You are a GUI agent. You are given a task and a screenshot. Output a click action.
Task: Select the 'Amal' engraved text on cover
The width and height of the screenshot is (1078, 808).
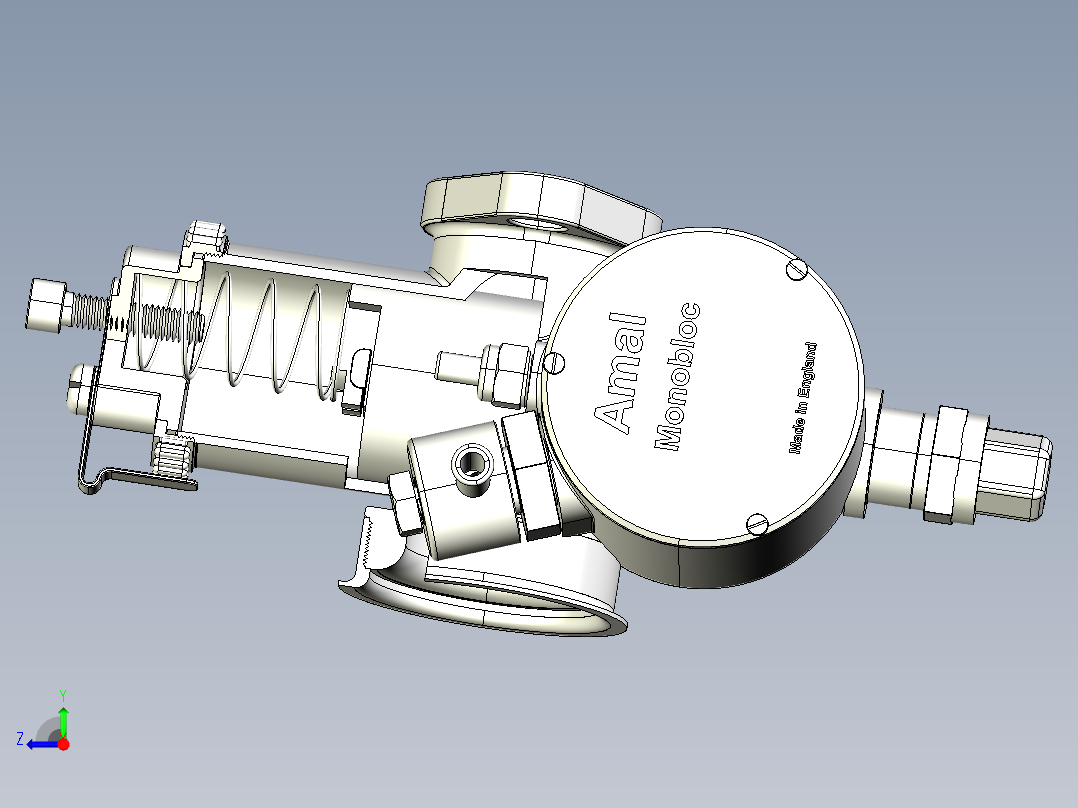tap(619, 375)
